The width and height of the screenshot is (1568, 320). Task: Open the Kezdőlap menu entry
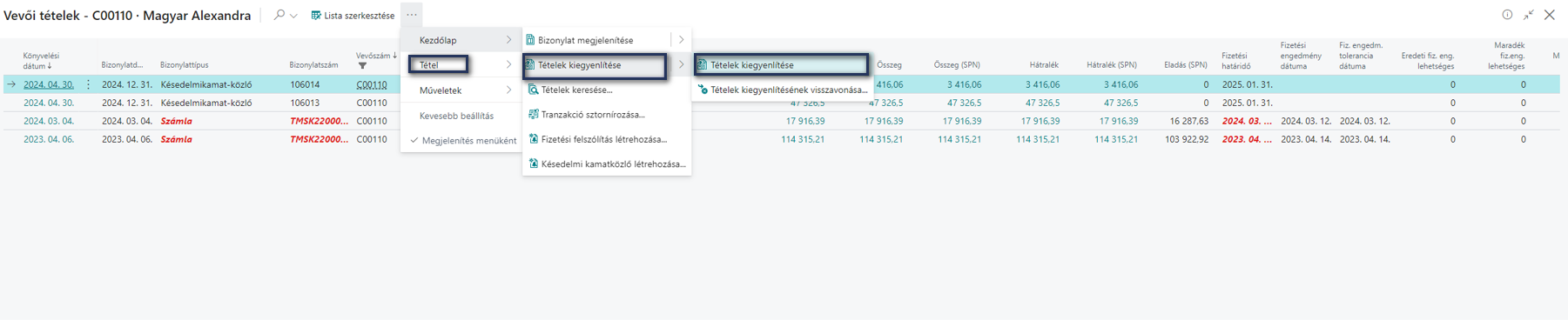pyautogui.click(x=437, y=40)
